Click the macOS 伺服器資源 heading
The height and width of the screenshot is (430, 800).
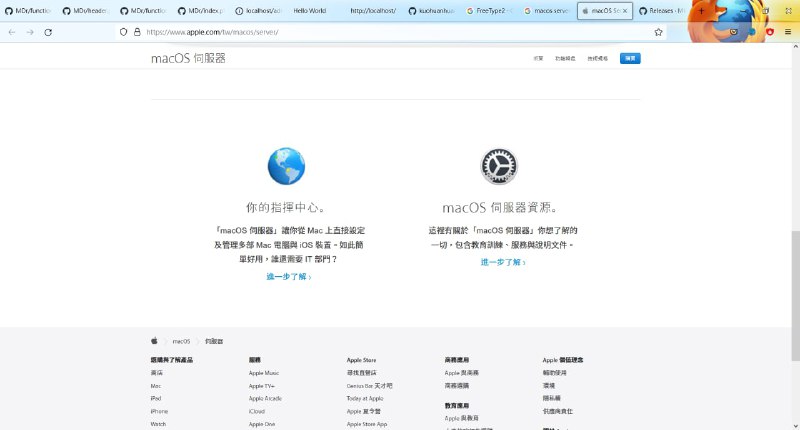click(499, 208)
